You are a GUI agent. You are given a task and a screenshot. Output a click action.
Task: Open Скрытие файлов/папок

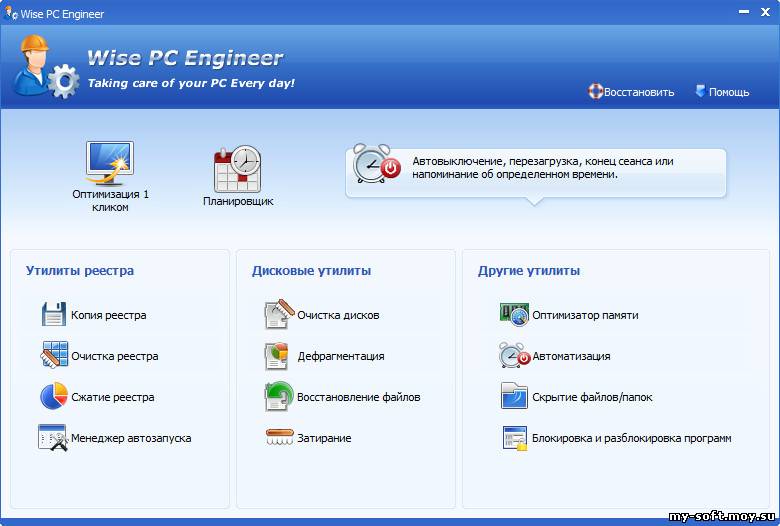[592, 397]
